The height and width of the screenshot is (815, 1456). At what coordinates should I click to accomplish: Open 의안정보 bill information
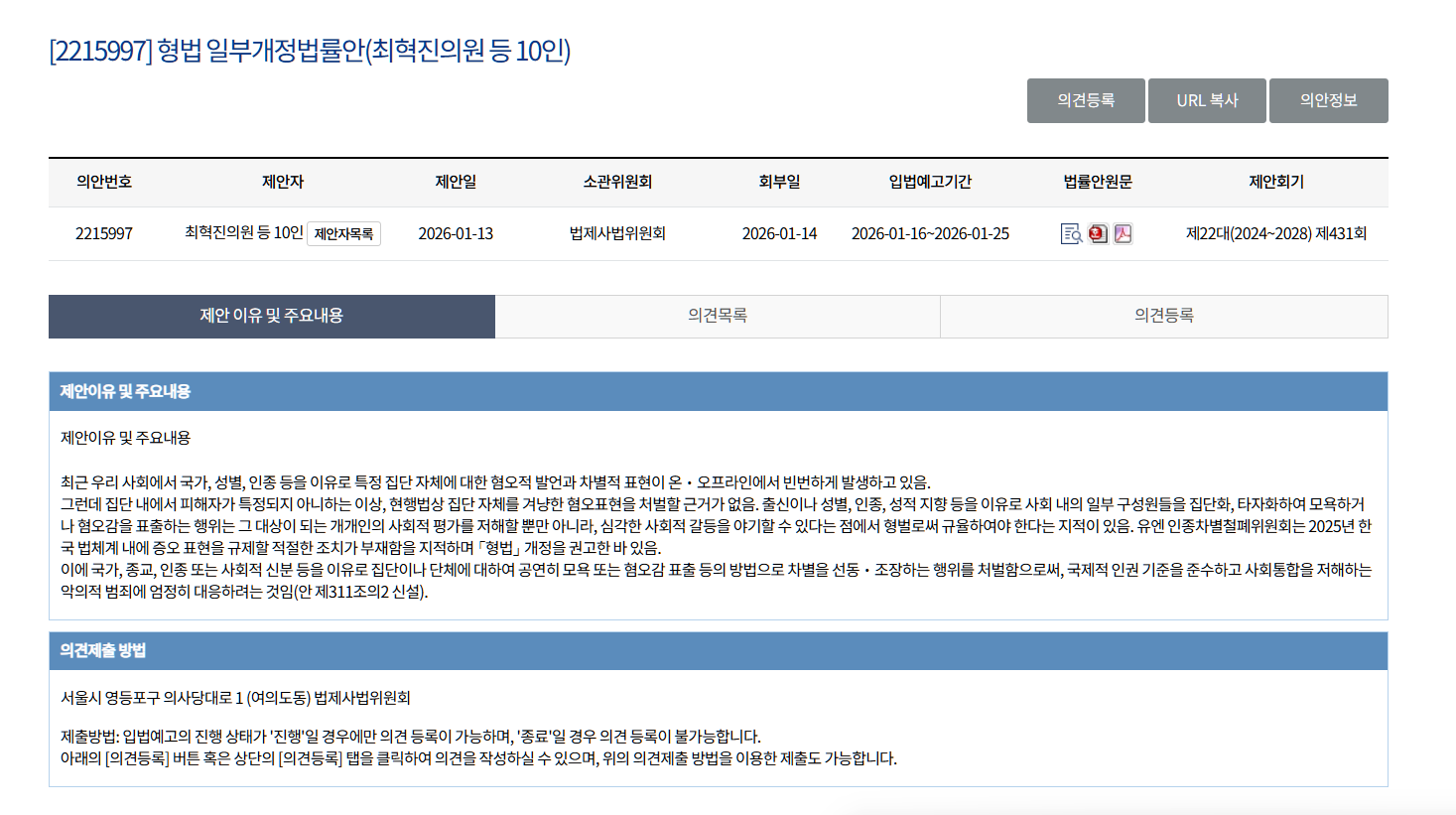(x=1328, y=100)
